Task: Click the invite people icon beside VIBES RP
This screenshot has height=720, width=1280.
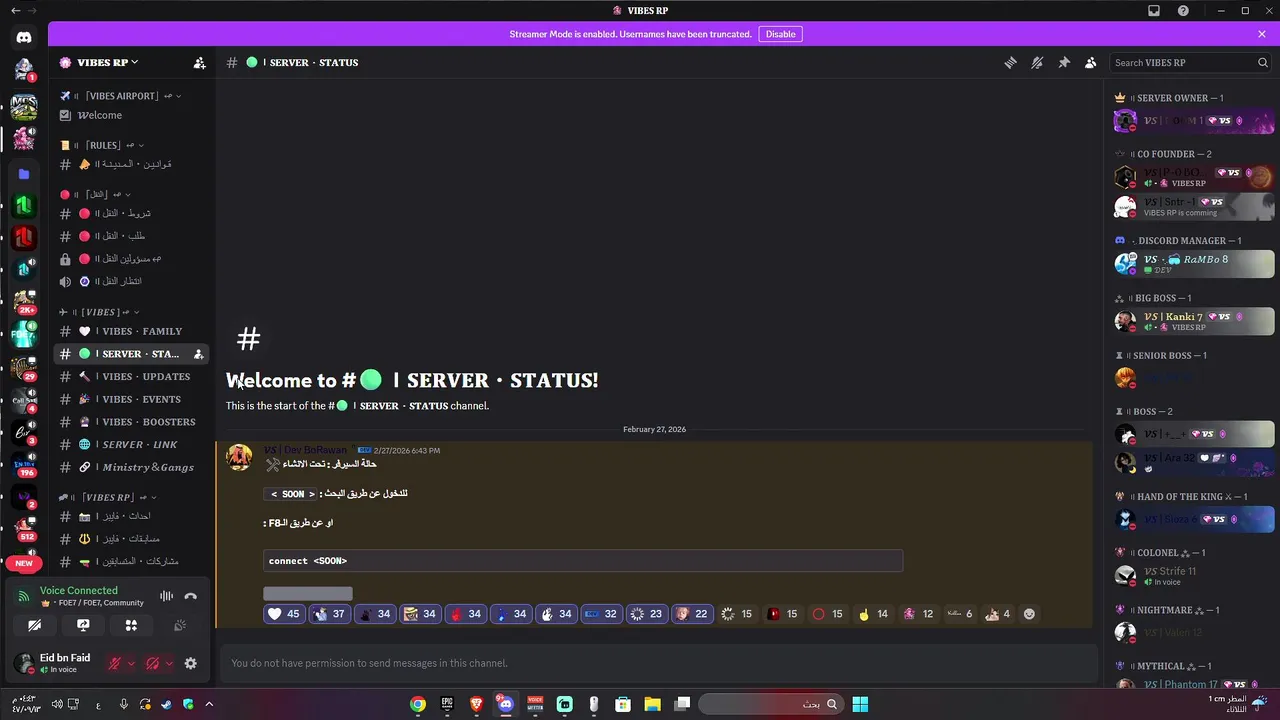Action: tap(199, 62)
